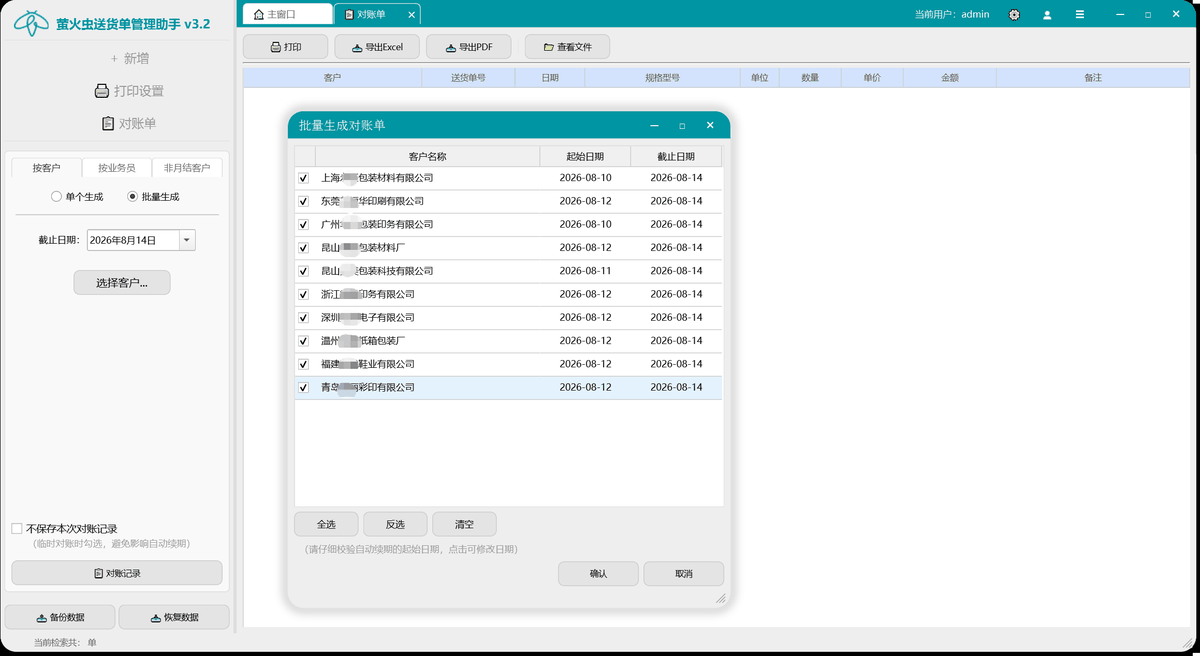Click the 金额 column header in main table

point(949,77)
